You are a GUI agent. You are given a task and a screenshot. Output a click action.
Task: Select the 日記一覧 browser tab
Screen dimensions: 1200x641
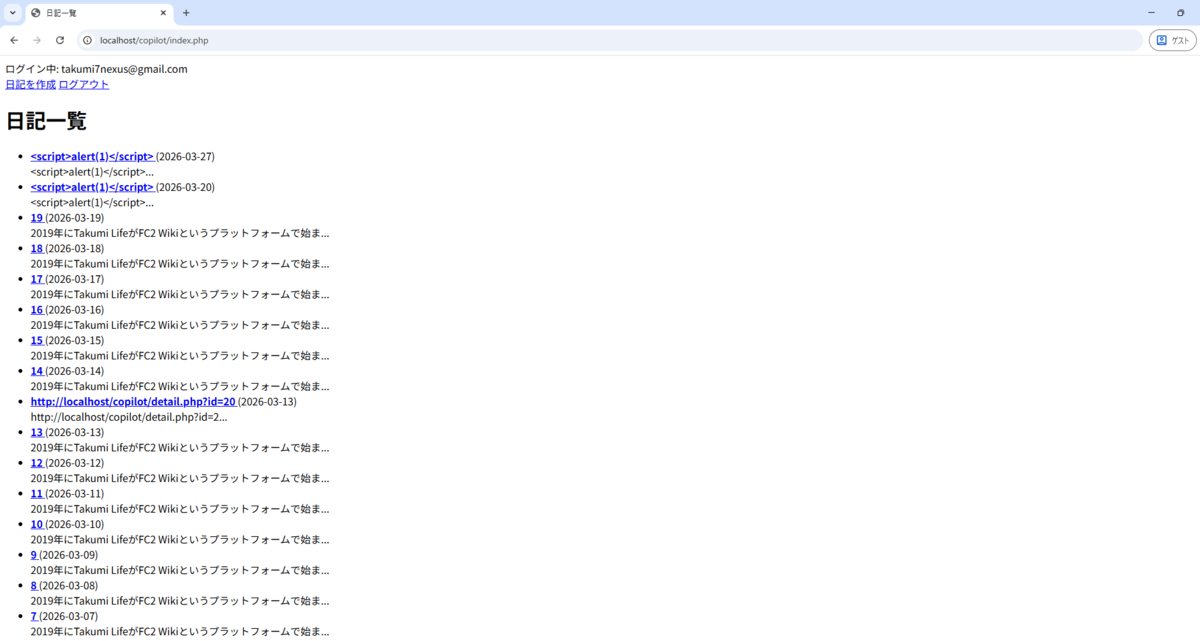click(x=98, y=13)
